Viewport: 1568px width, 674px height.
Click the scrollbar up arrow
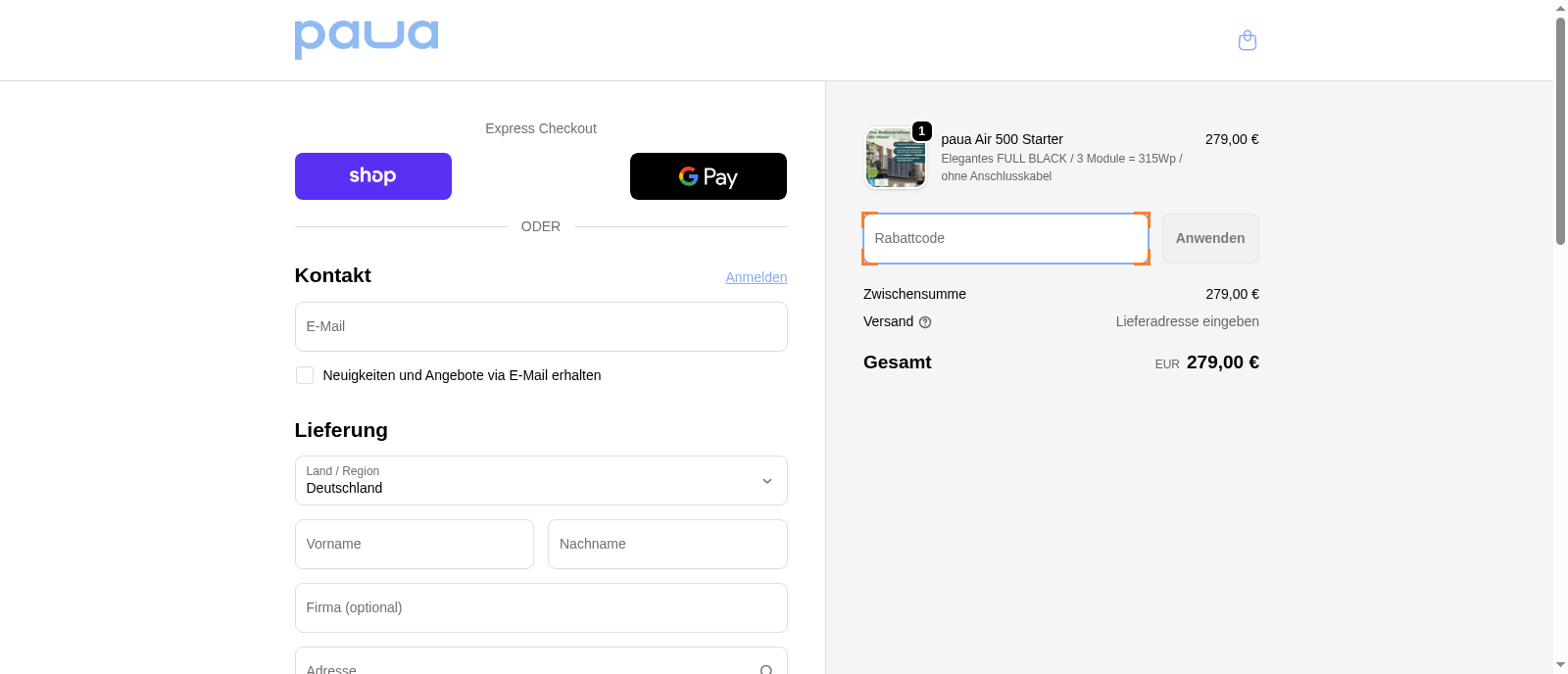(1560, 8)
